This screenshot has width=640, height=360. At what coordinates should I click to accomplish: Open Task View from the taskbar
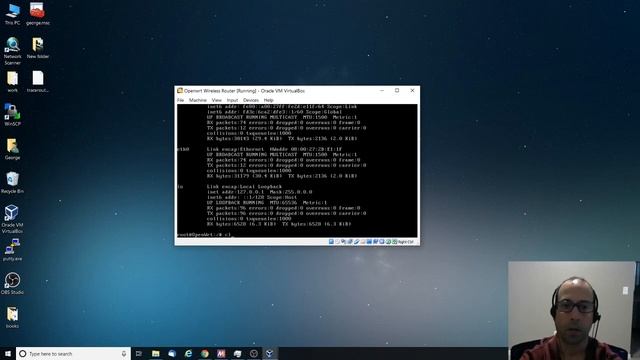point(139,353)
